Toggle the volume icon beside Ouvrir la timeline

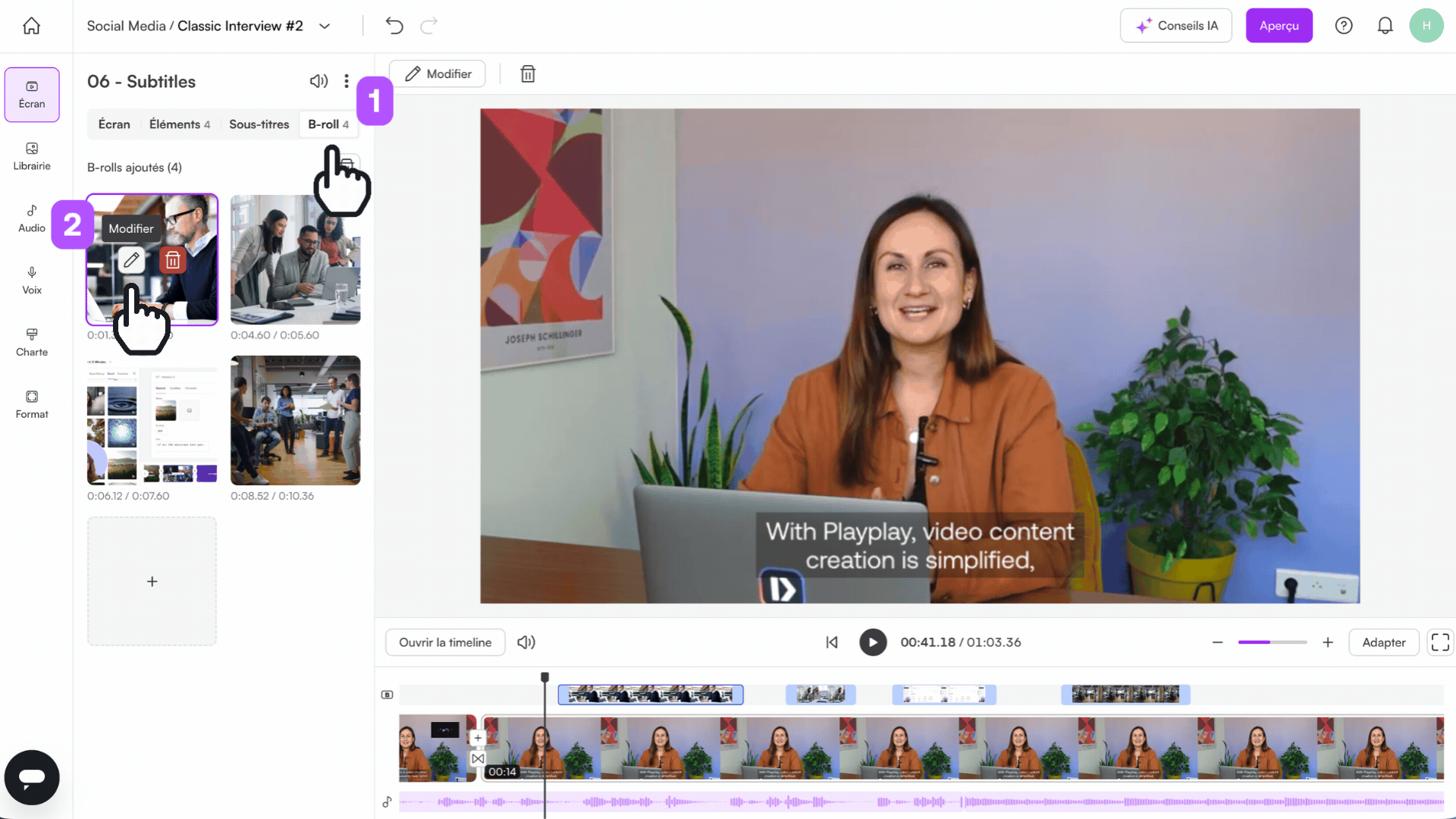[x=526, y=642]
